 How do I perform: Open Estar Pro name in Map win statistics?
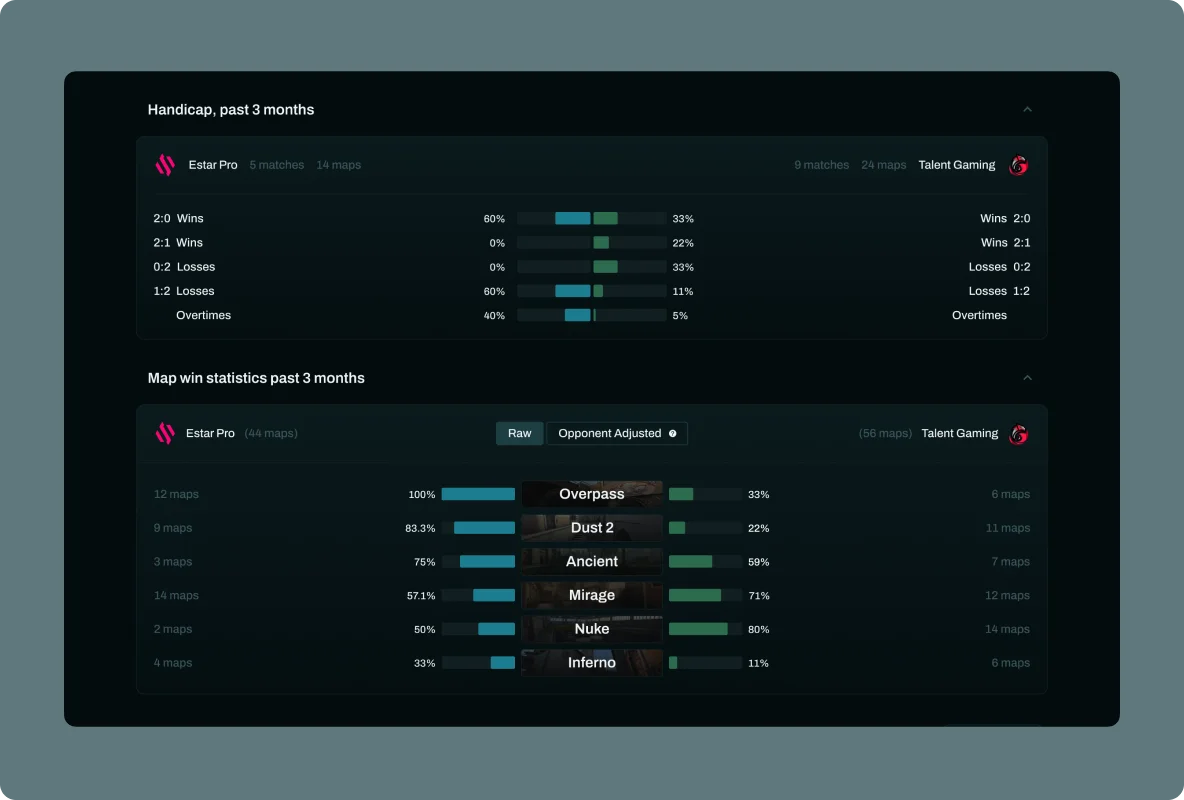click(210, 433)
